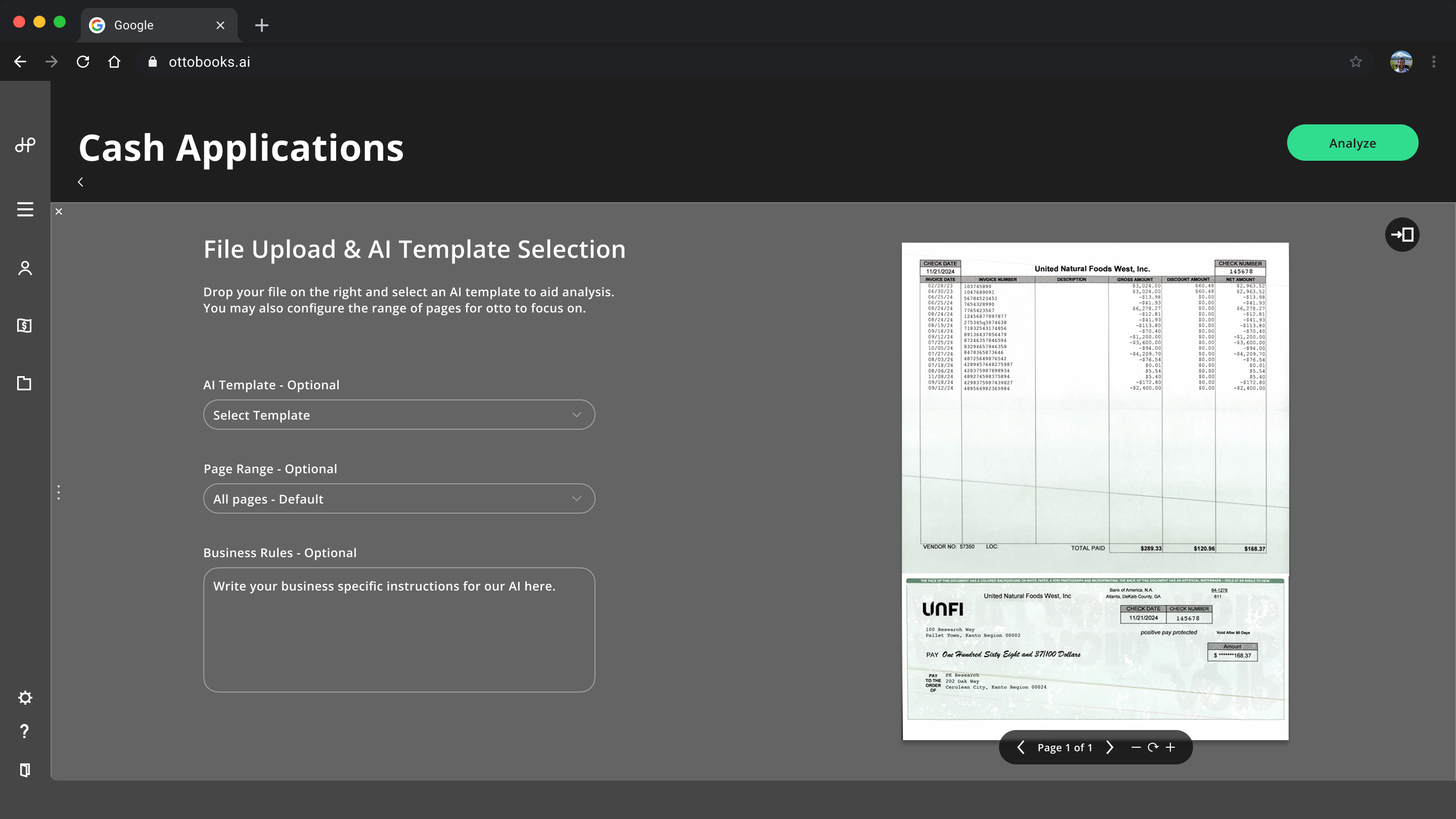
Task: Expand the Select Template dropdown
Action: 399,415
